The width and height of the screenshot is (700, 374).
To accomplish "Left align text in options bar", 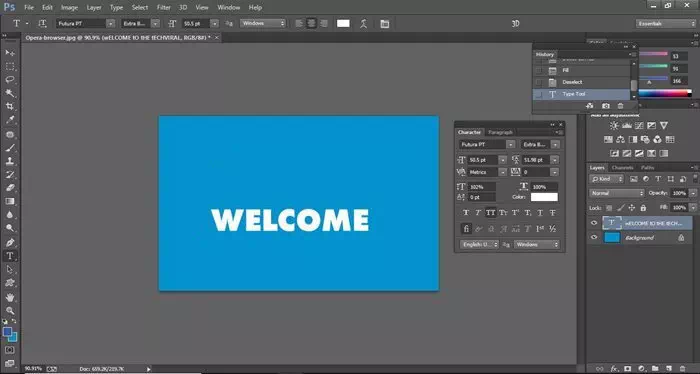I will (x=300, y=24).
